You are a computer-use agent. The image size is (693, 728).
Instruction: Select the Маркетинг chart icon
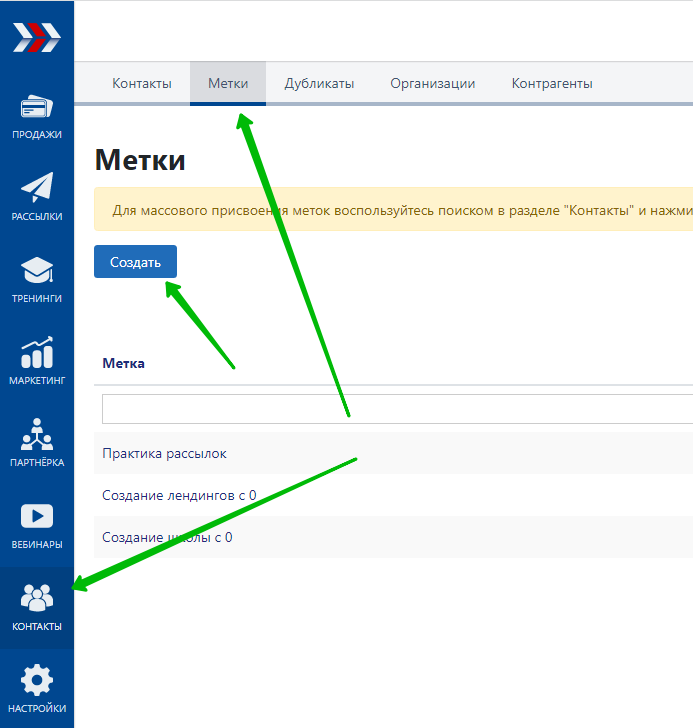click(x=36, y=353)
